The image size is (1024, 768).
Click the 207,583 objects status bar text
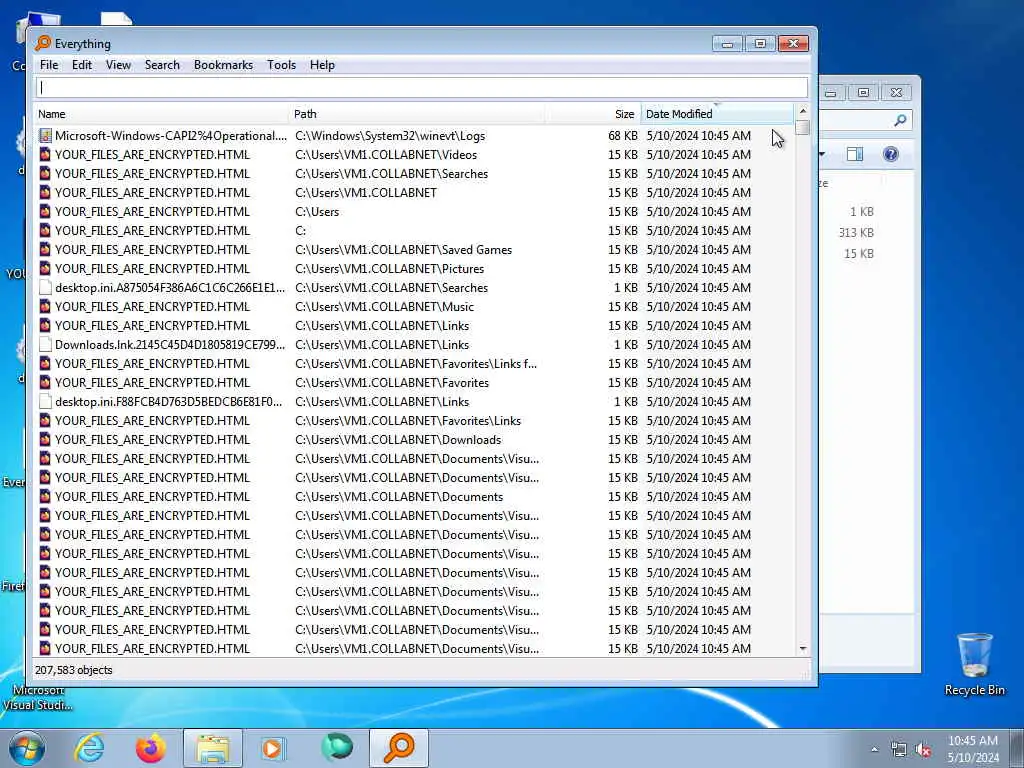pyautogui.click(x=73, y=670)
